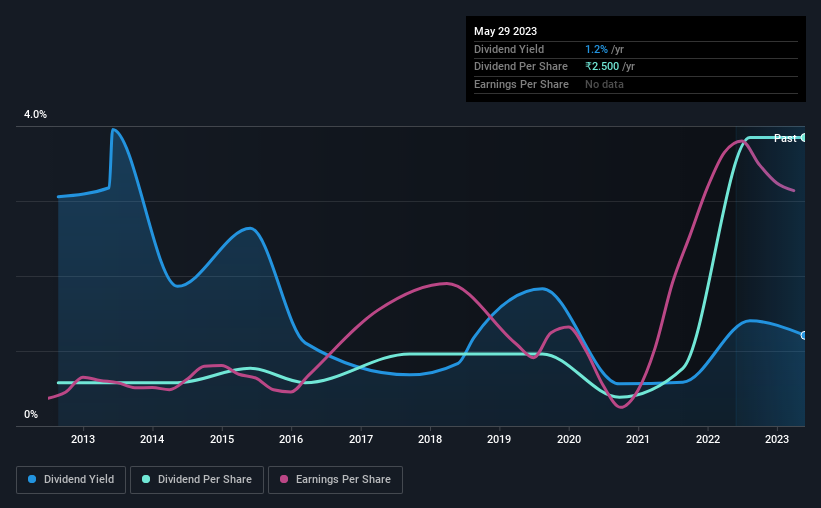
Task: Toggle the Dividend Per Share legend button
Action: tap(197, 480)
